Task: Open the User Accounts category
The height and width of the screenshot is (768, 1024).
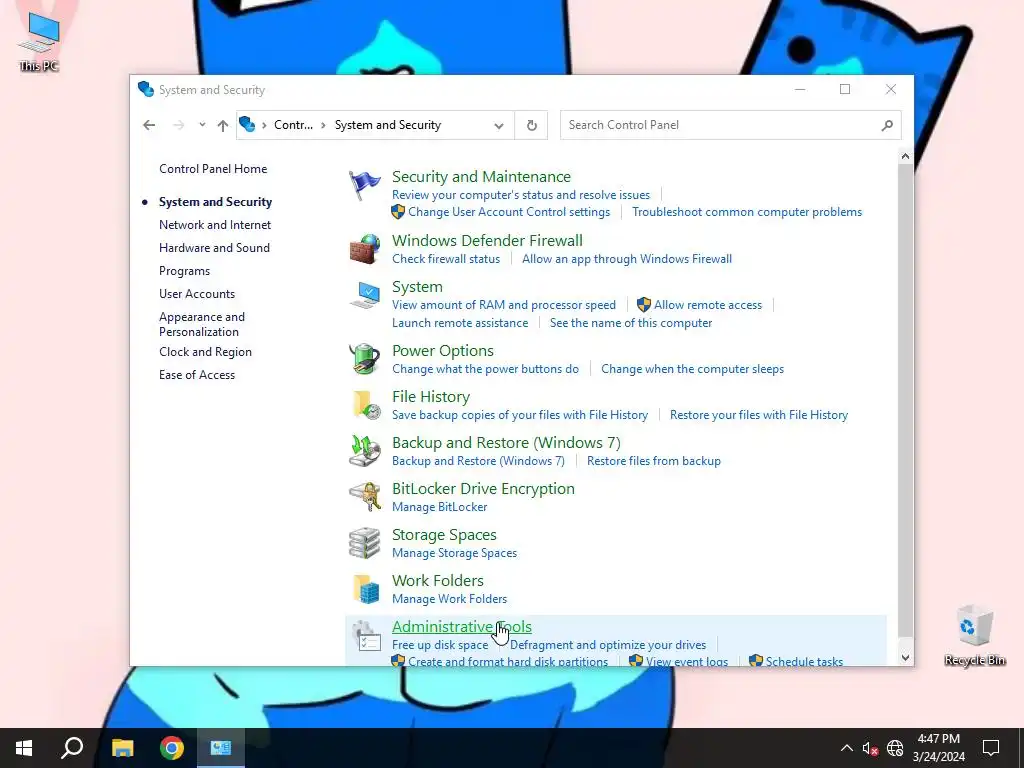Action: click(x=197, y=294)
